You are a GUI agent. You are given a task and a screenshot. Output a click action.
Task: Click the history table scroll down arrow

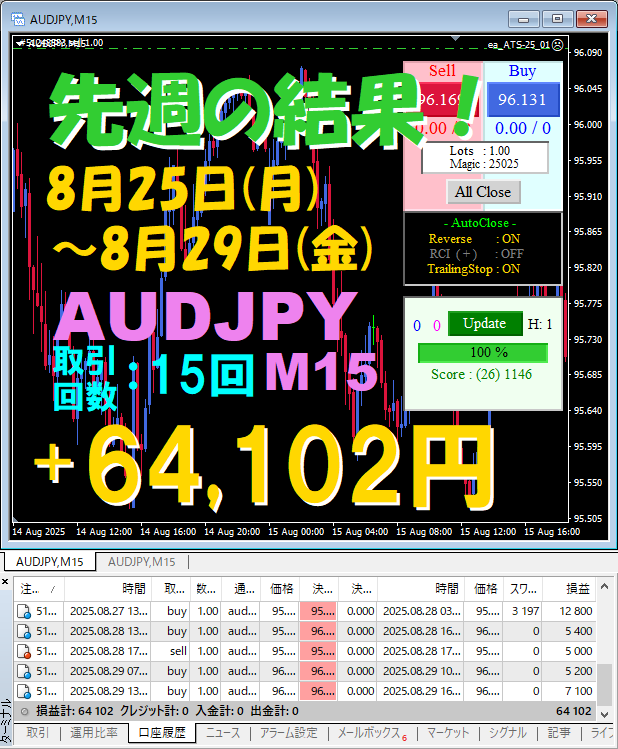[x=604, y=714]
